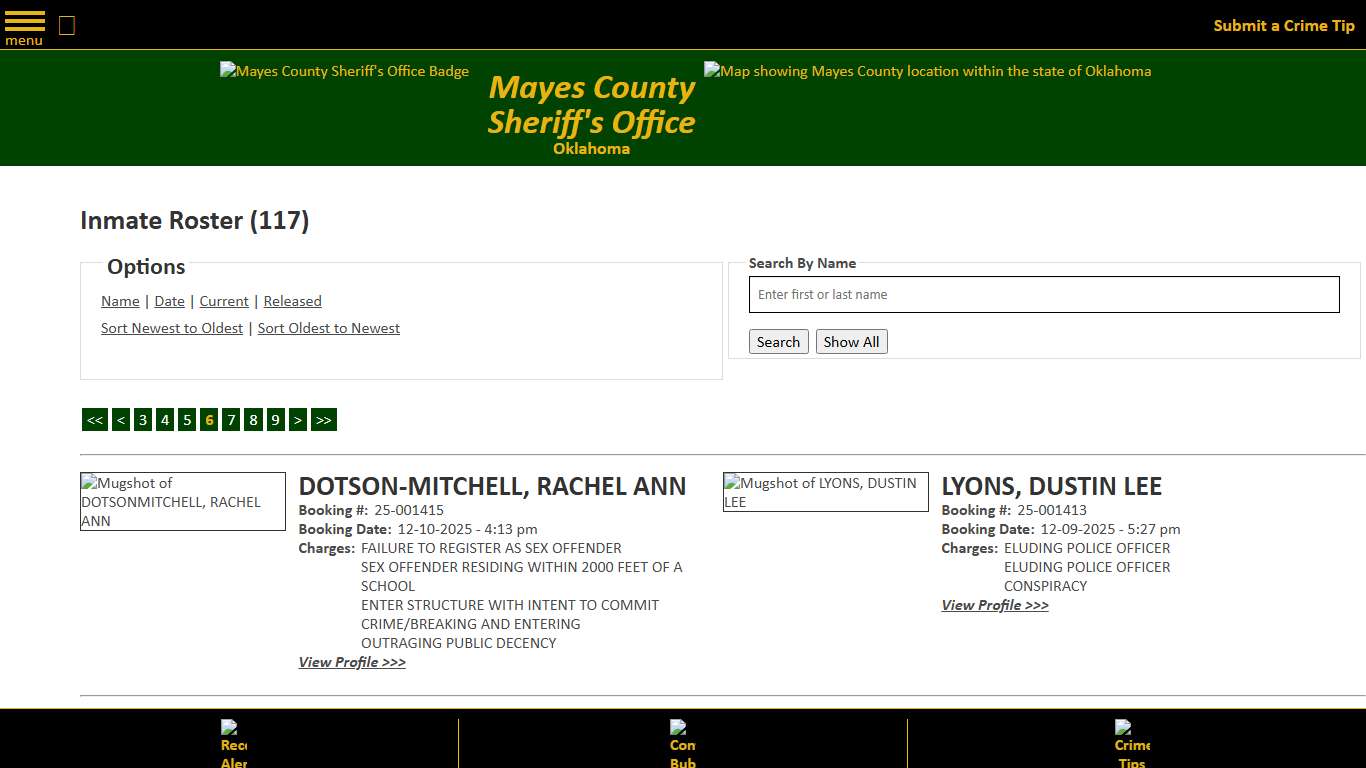Click the Oklahoma county map image
This screenshot has width=1366, height=768.
click(x=926, y=71)
